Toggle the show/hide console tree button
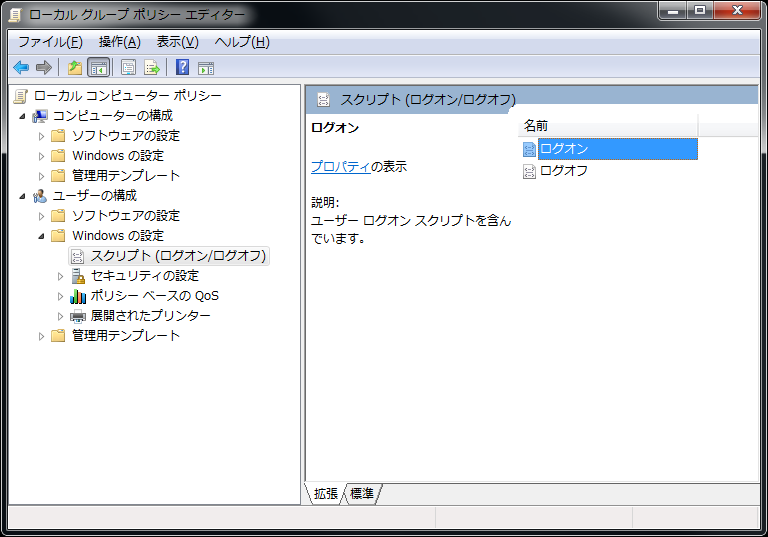768x537 pixels. tap(98, 67)
